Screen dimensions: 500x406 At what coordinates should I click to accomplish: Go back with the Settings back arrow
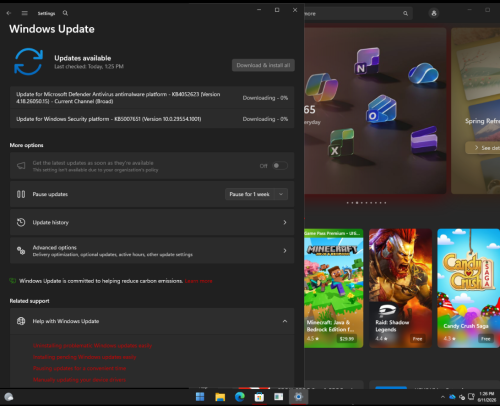[9, 13]
